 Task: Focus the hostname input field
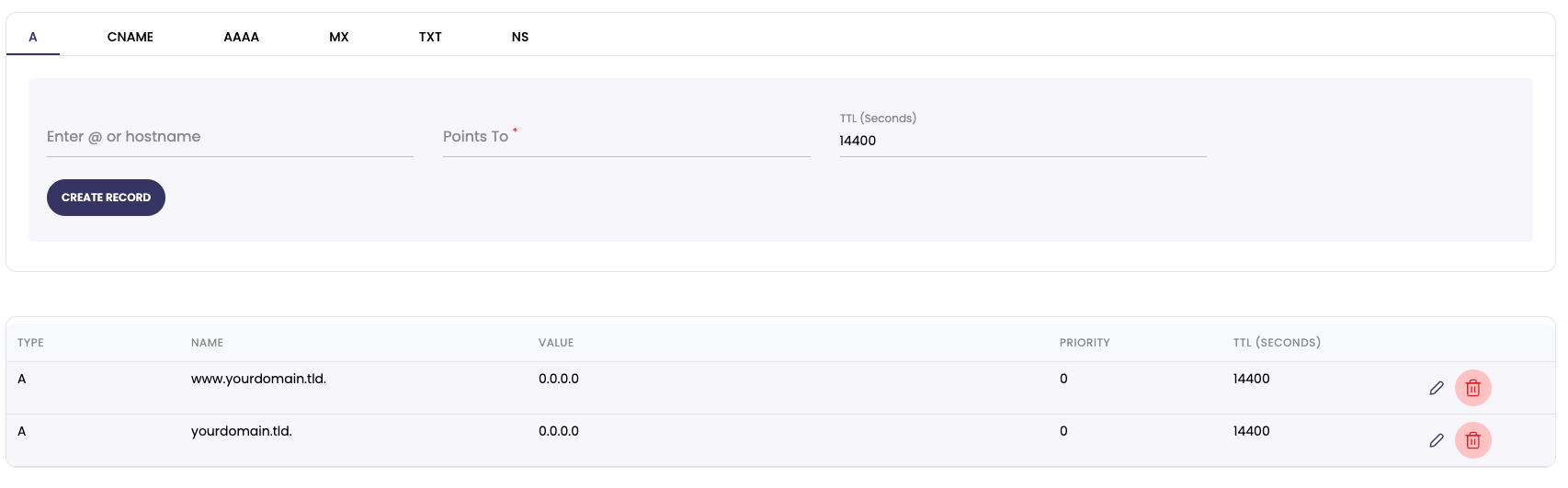click(x=230, y=137)
